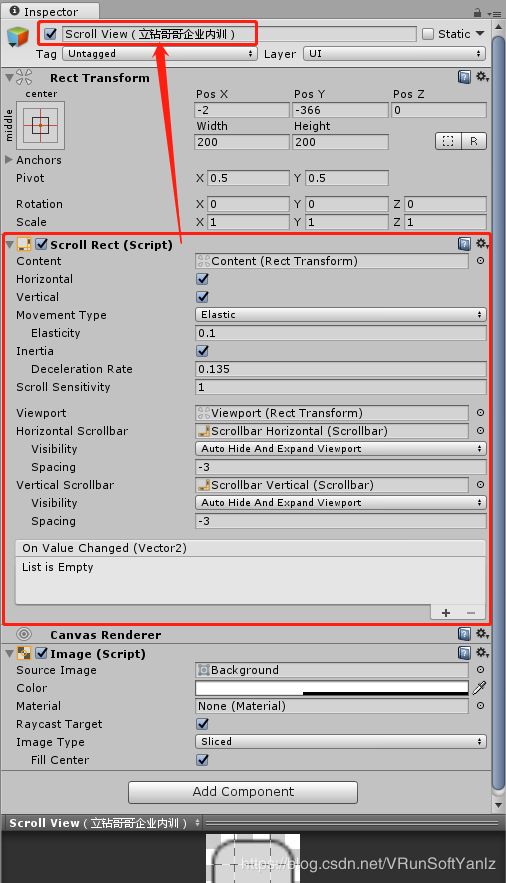Click the Height field
Viewport: 506px width, 883px height.
[x=341, y=142]
